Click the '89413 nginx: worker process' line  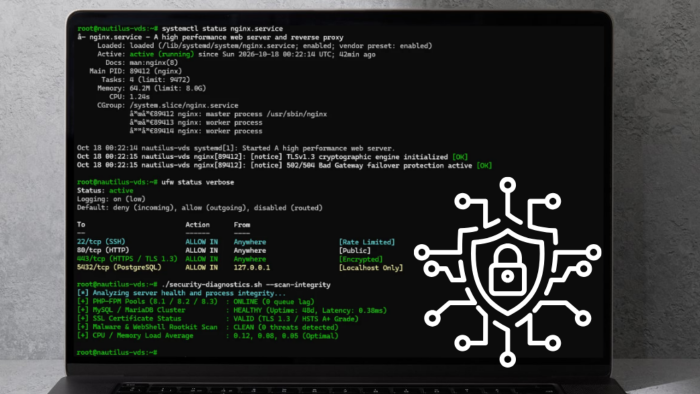point(207,122)
